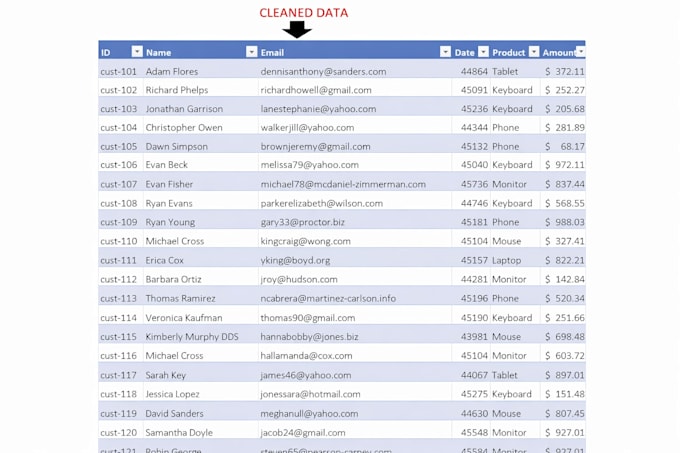Select the name Ryan Evans
The height and width of the screenshot is (453, 680).
coord(169,203)
